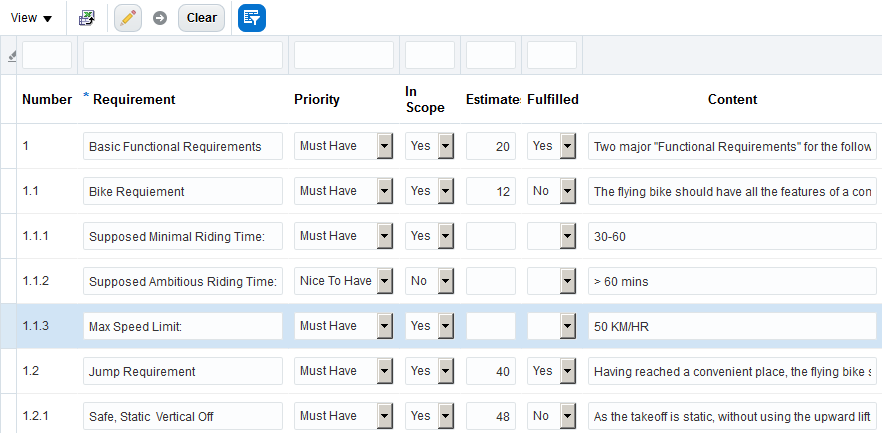882x433 pixels.
Task: Open Priority dropdown for Basic Functional Requirements
Action: 385,146
